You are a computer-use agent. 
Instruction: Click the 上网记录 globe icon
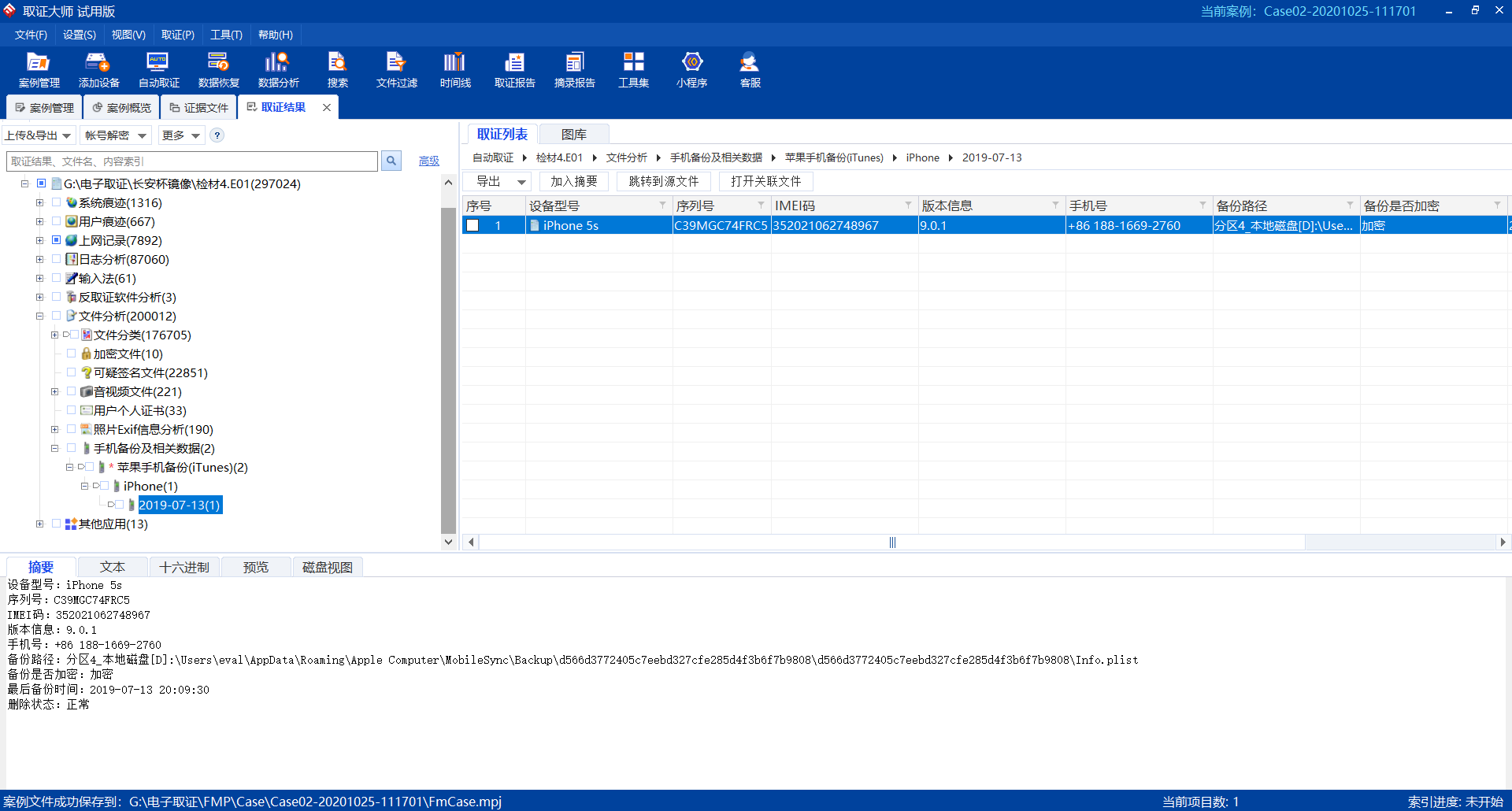point(72,240)
